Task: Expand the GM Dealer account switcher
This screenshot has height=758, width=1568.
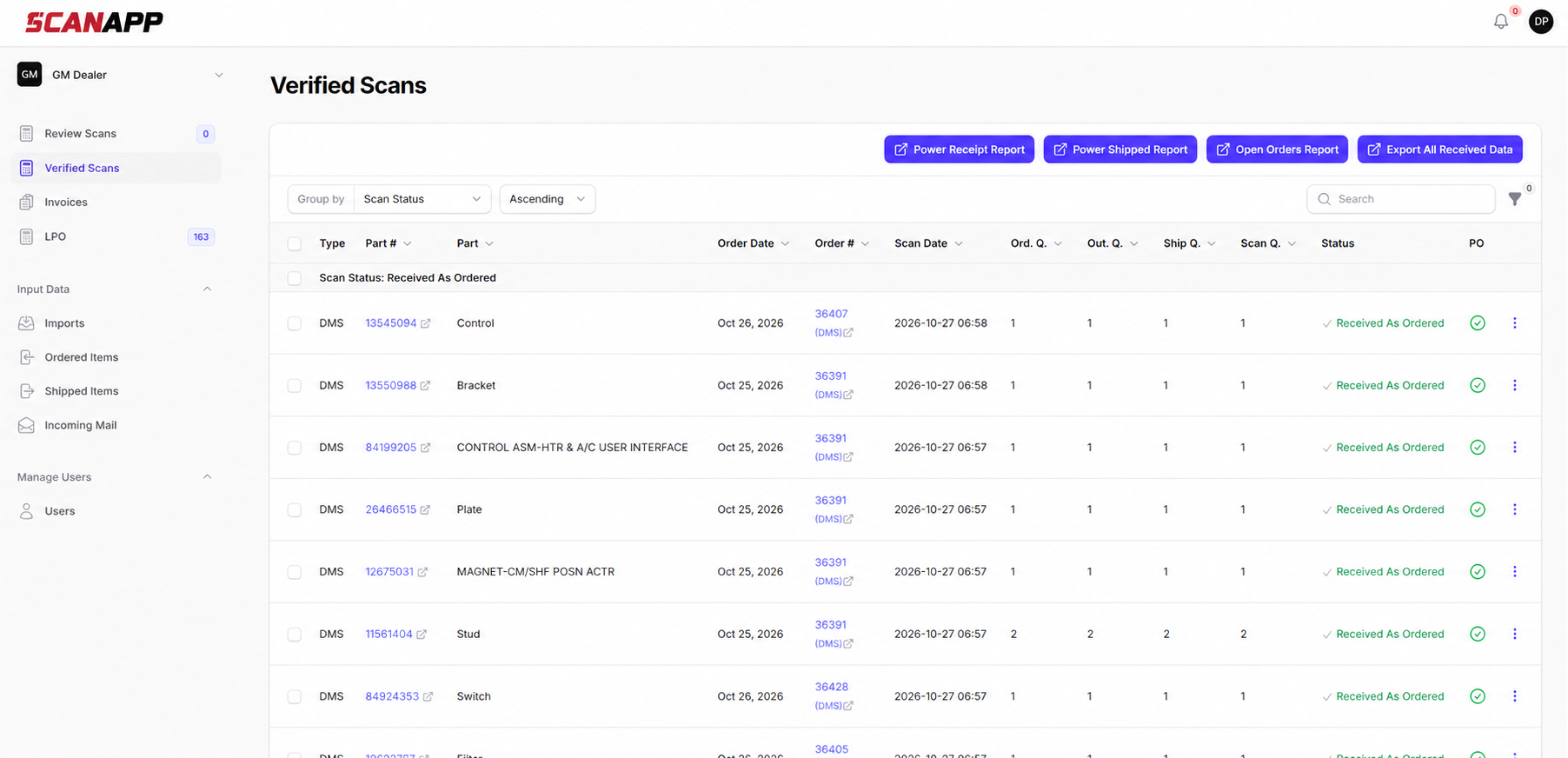Action: click(120, 75)
